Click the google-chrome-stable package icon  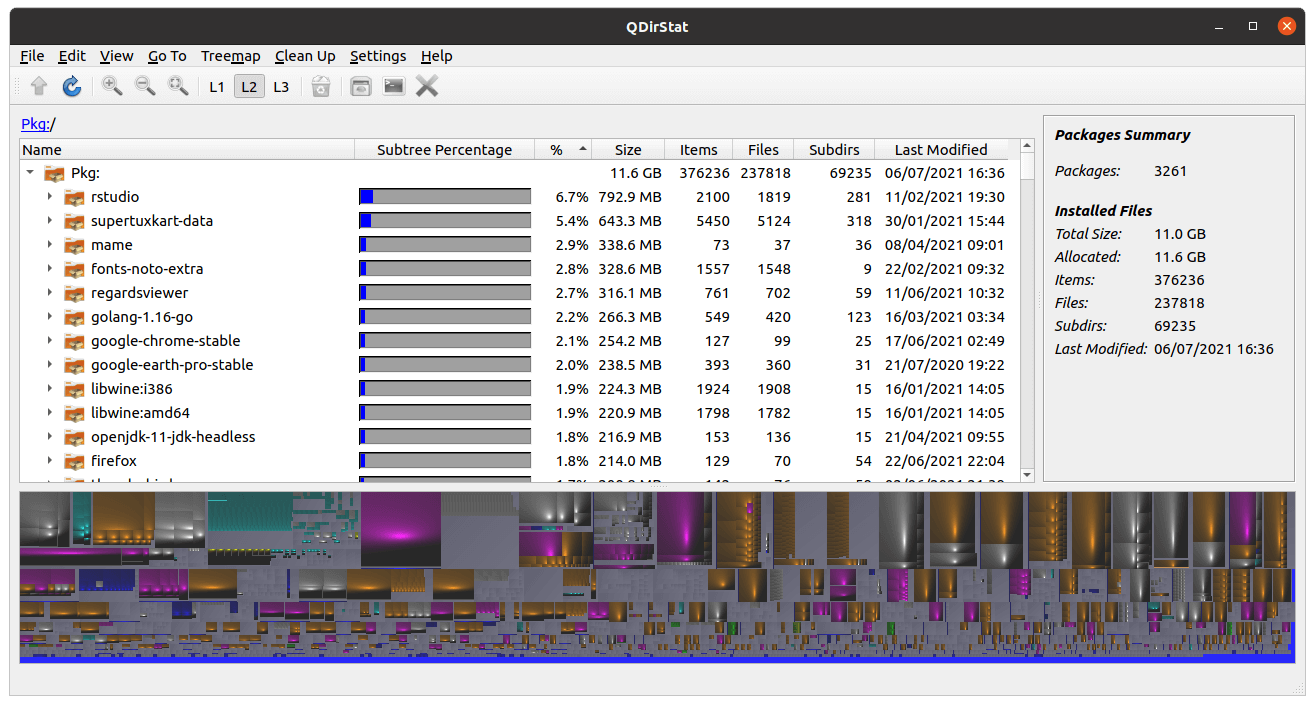(x=75, y=341)
